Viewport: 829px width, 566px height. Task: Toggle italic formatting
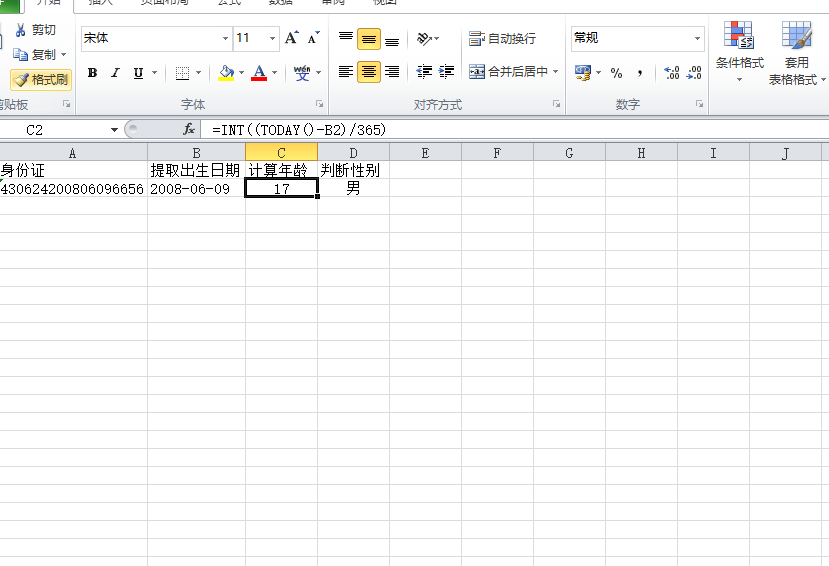[115, 73]
